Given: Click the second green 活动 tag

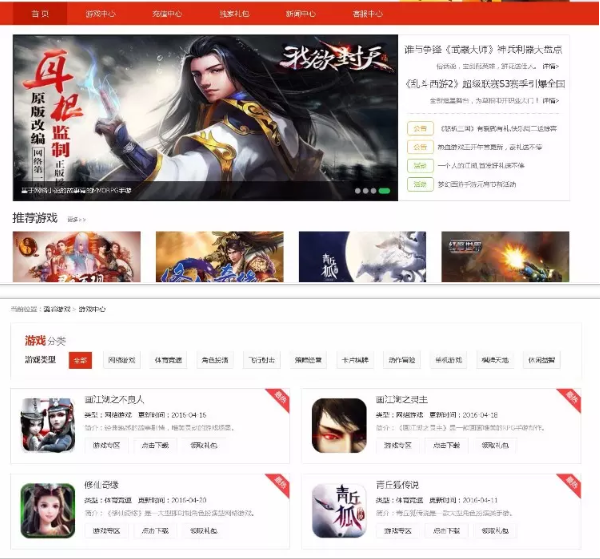Looking at the screenshot, I should [420, 184].
